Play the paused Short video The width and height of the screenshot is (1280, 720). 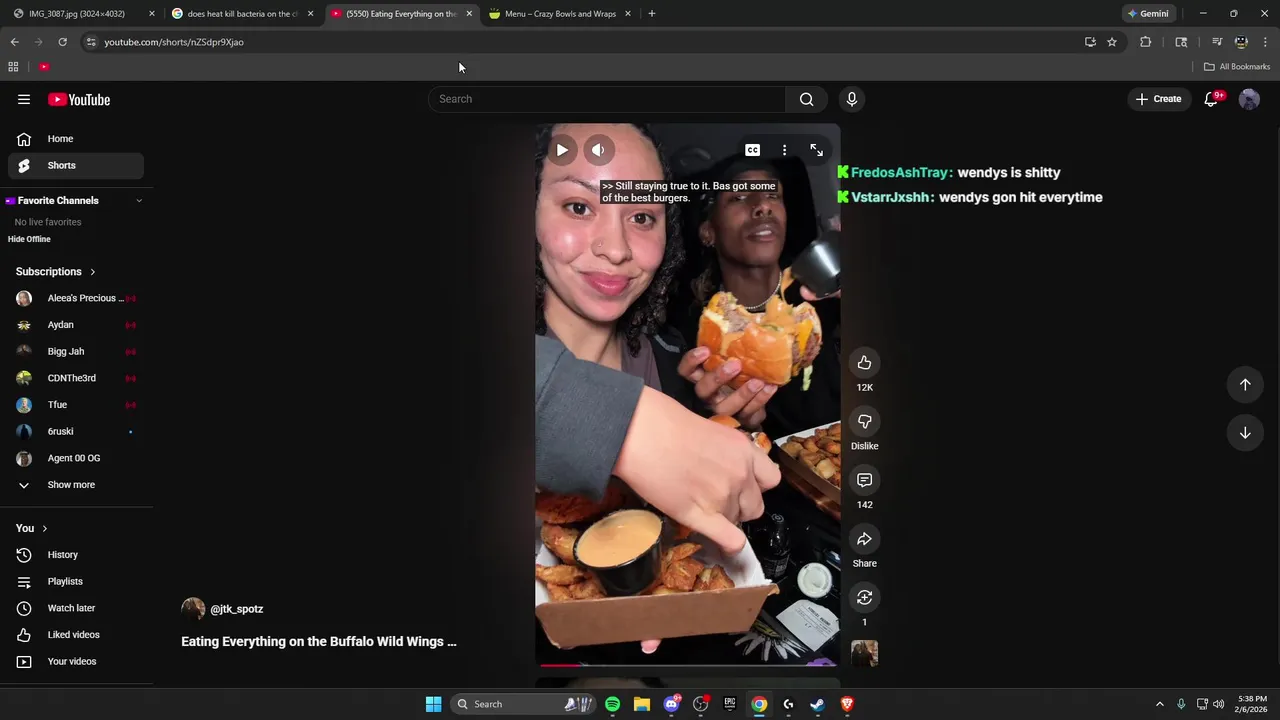coord(562,150)
